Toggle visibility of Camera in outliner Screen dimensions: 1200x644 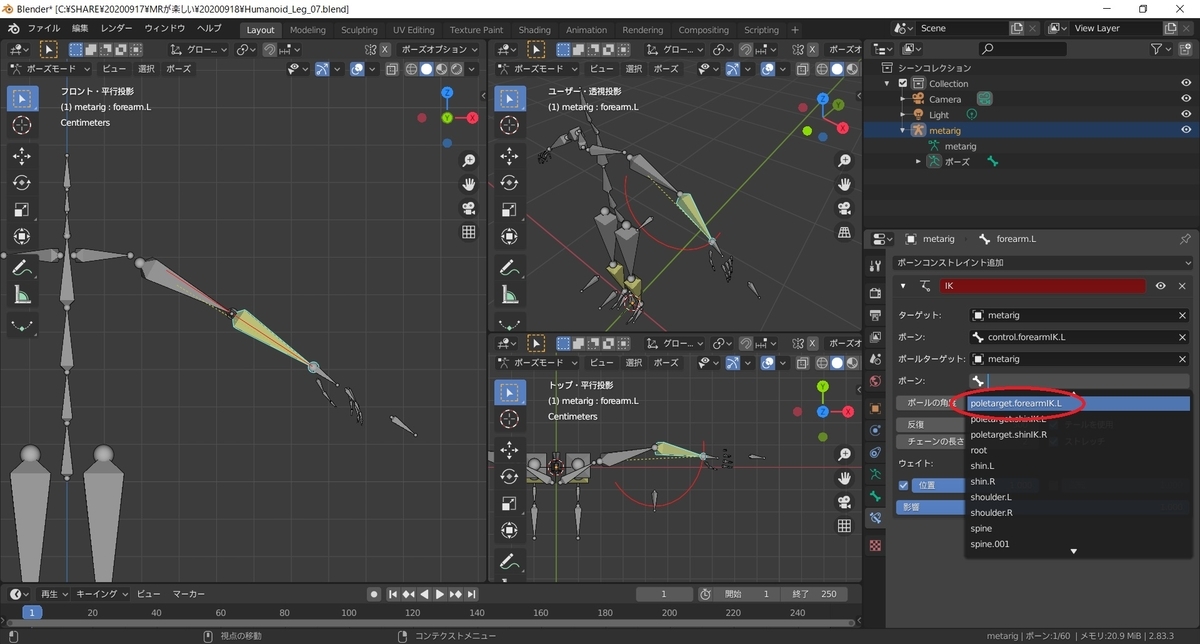coord(1186,99)
